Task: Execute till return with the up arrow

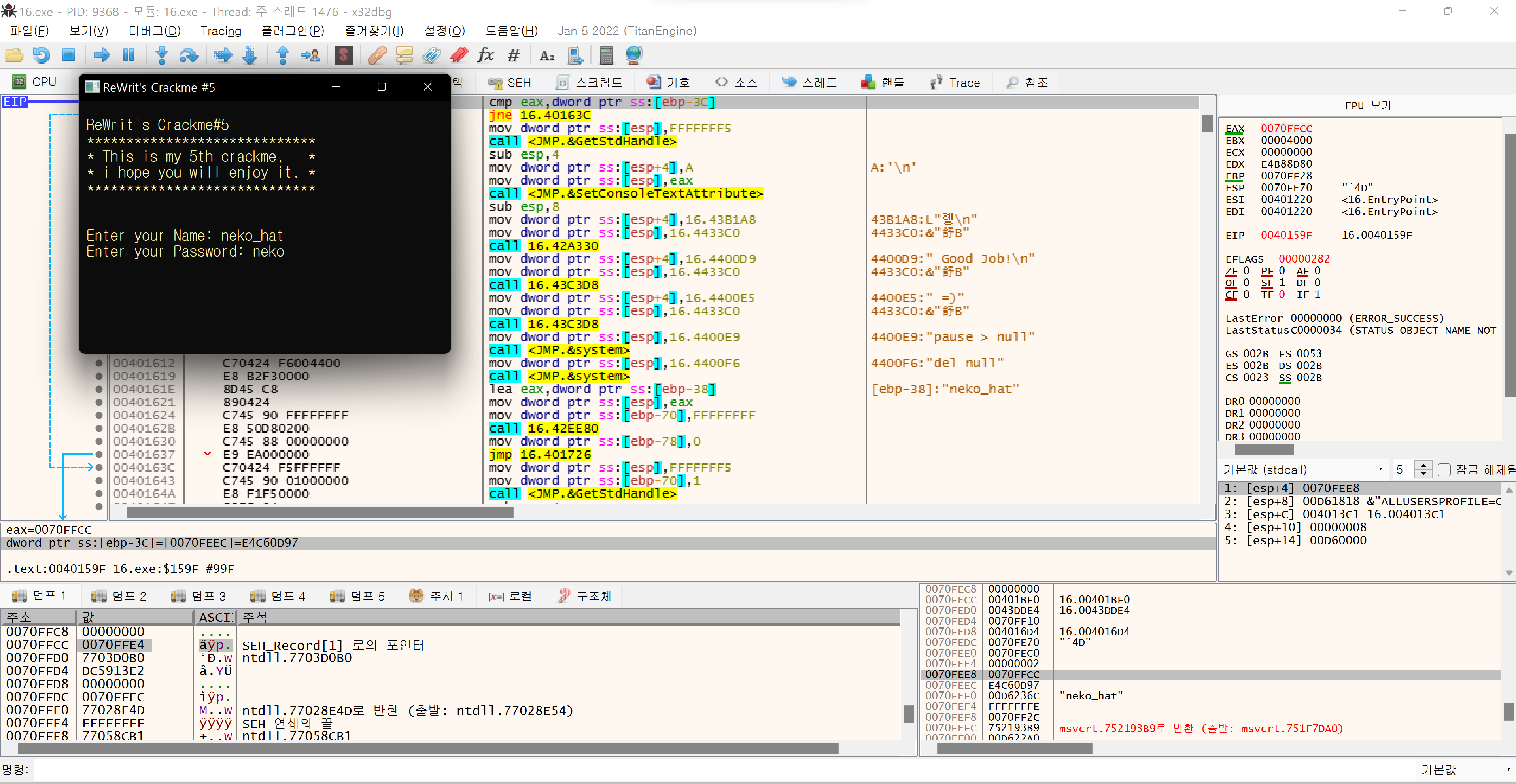Action: tap(283, 55)
